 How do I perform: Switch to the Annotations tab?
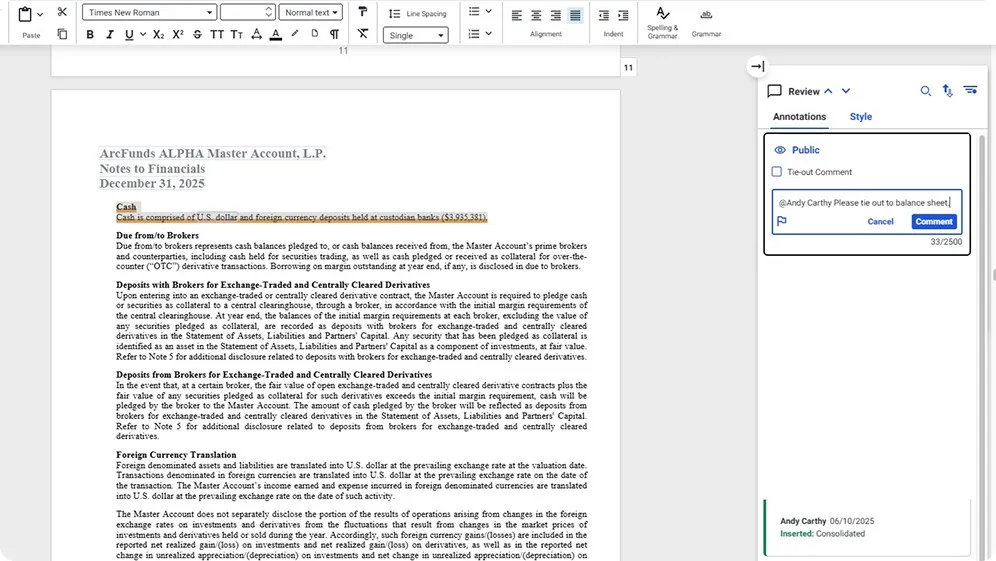(x=799, y=117)
